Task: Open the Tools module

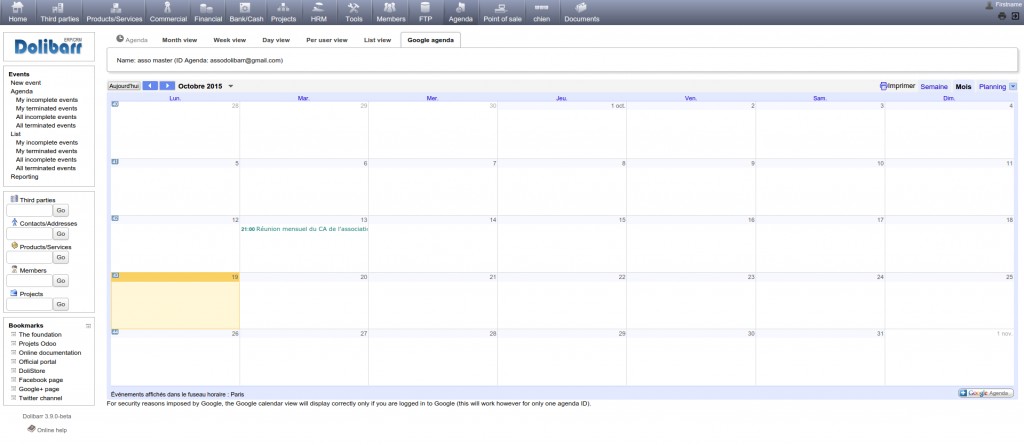Action: (x=354, y=12)
